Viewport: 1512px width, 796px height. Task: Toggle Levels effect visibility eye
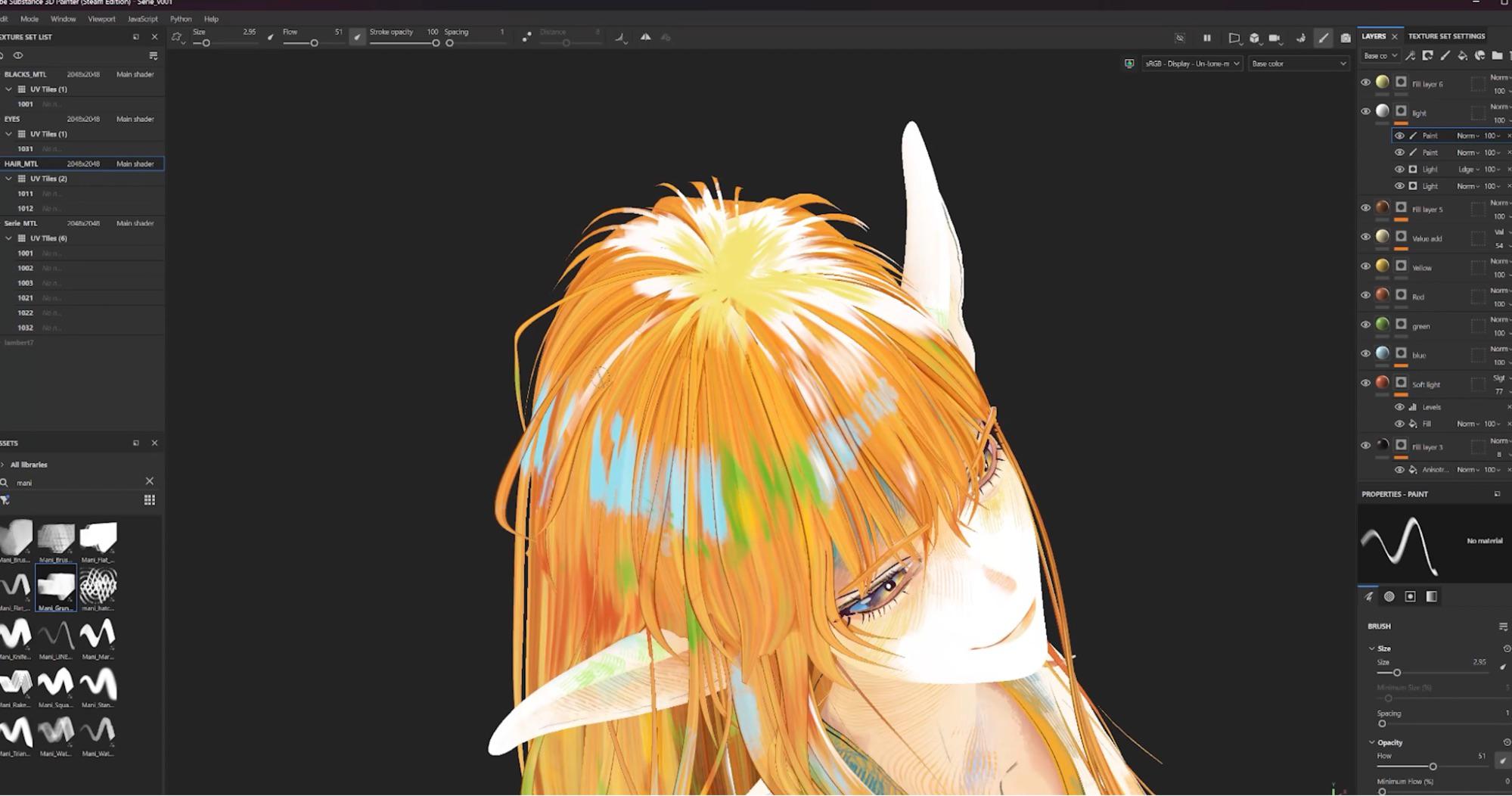point(1399,407)
